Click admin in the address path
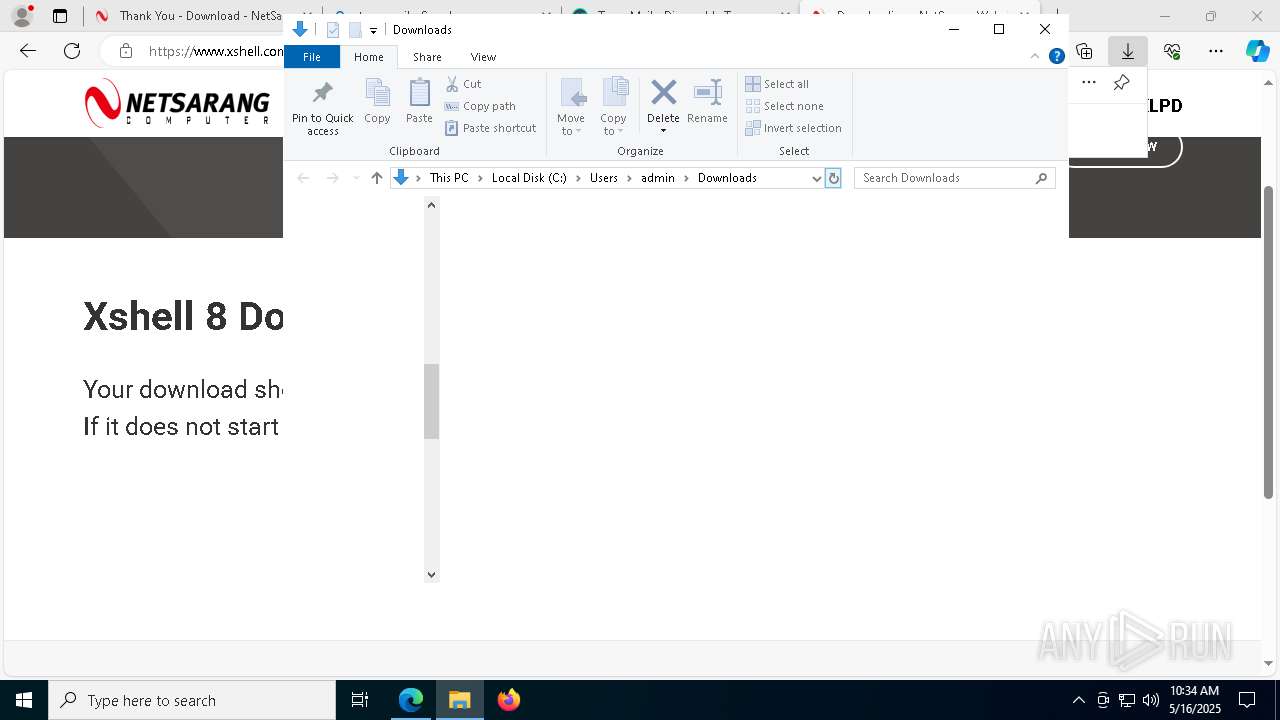 [x=658, y=178]
